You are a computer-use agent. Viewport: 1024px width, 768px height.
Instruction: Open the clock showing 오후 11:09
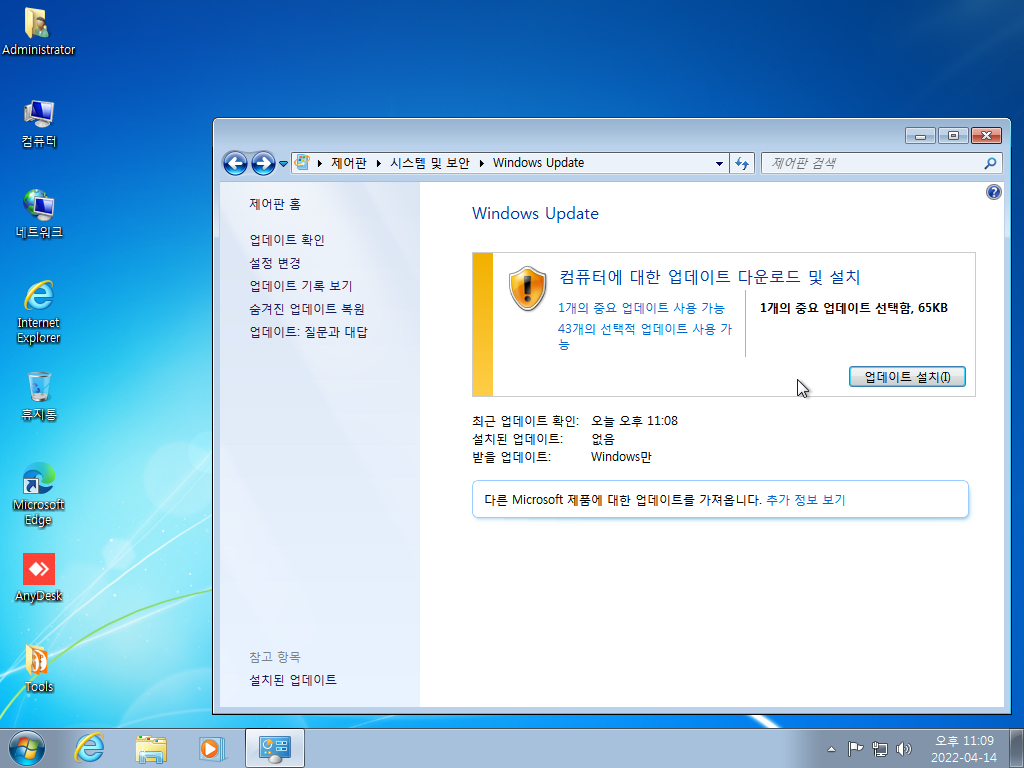[x=964, y=749]
